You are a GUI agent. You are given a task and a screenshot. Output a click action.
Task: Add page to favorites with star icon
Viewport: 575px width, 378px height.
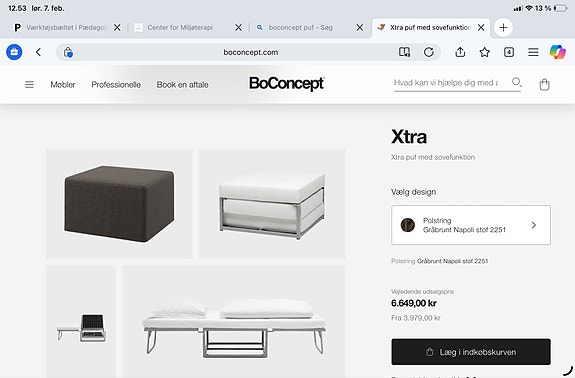pyautogui.click(x=484, y=52)
